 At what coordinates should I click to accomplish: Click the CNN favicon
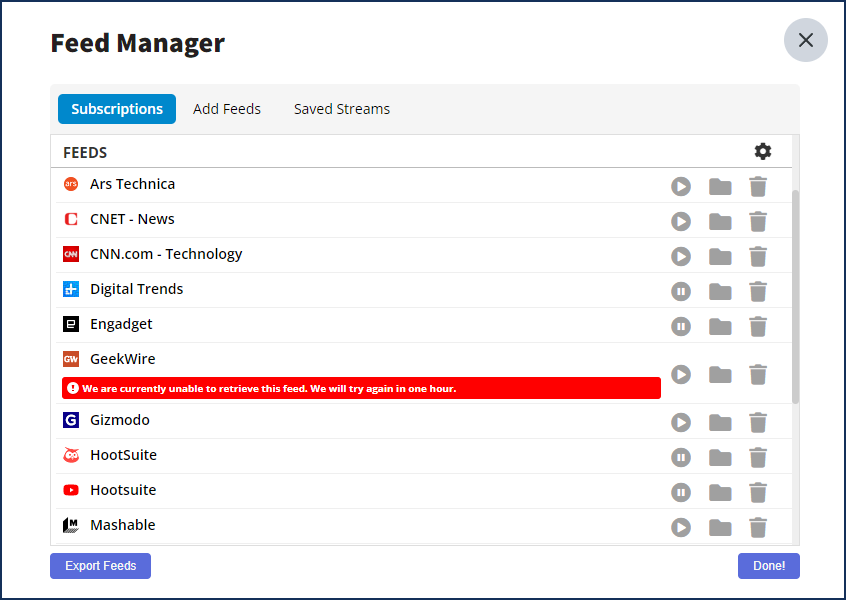pyautogui.click(x=71, y=254)
